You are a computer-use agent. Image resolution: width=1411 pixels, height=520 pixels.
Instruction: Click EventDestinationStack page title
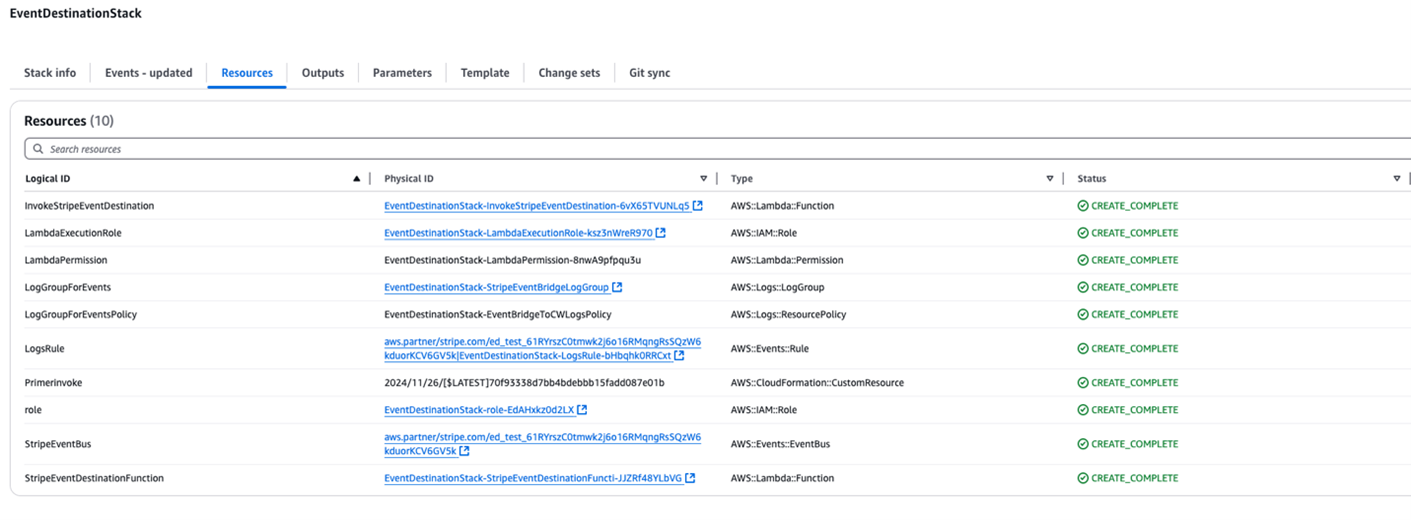75,14
